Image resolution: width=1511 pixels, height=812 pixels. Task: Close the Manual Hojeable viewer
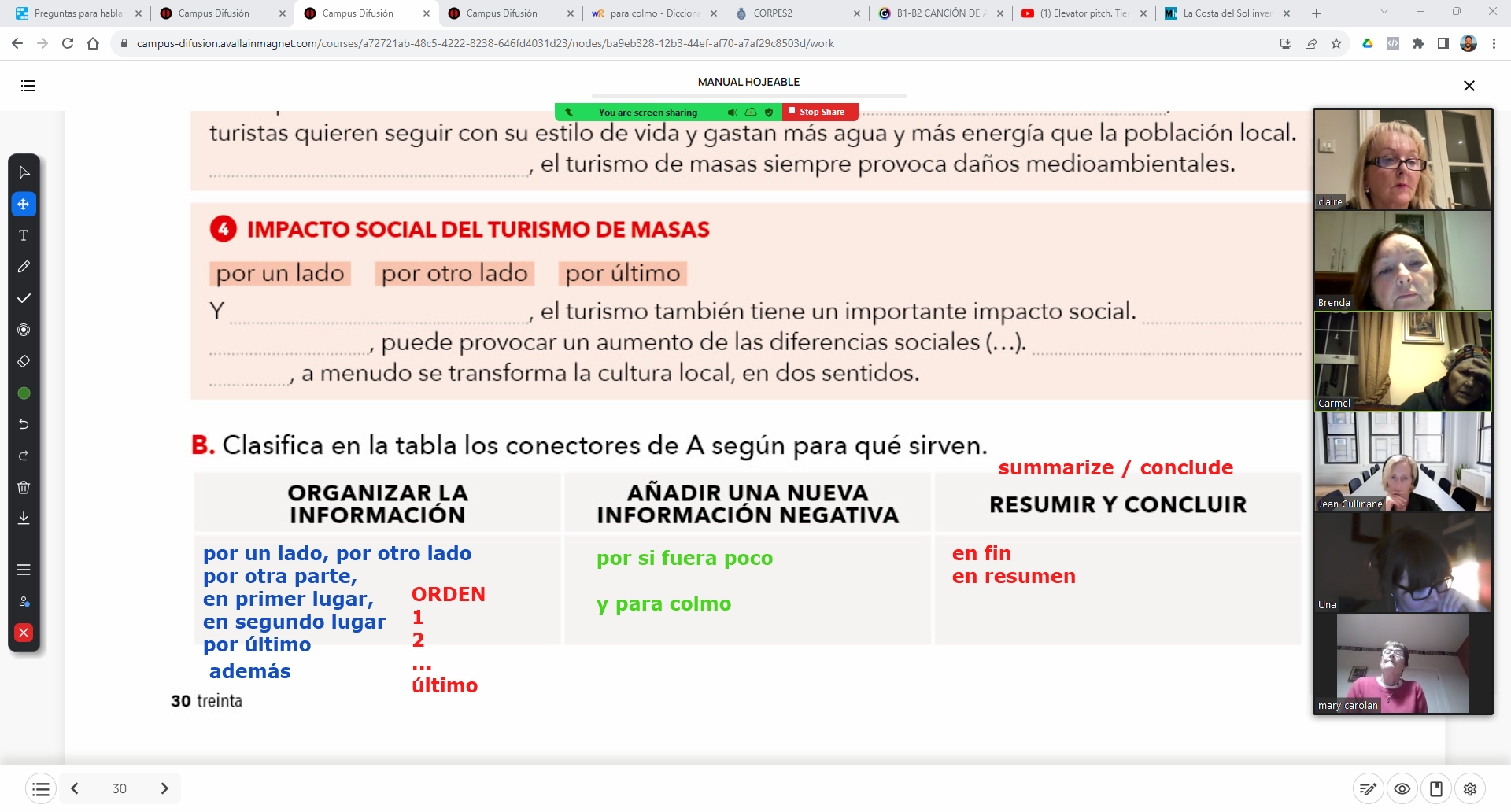1469,86
